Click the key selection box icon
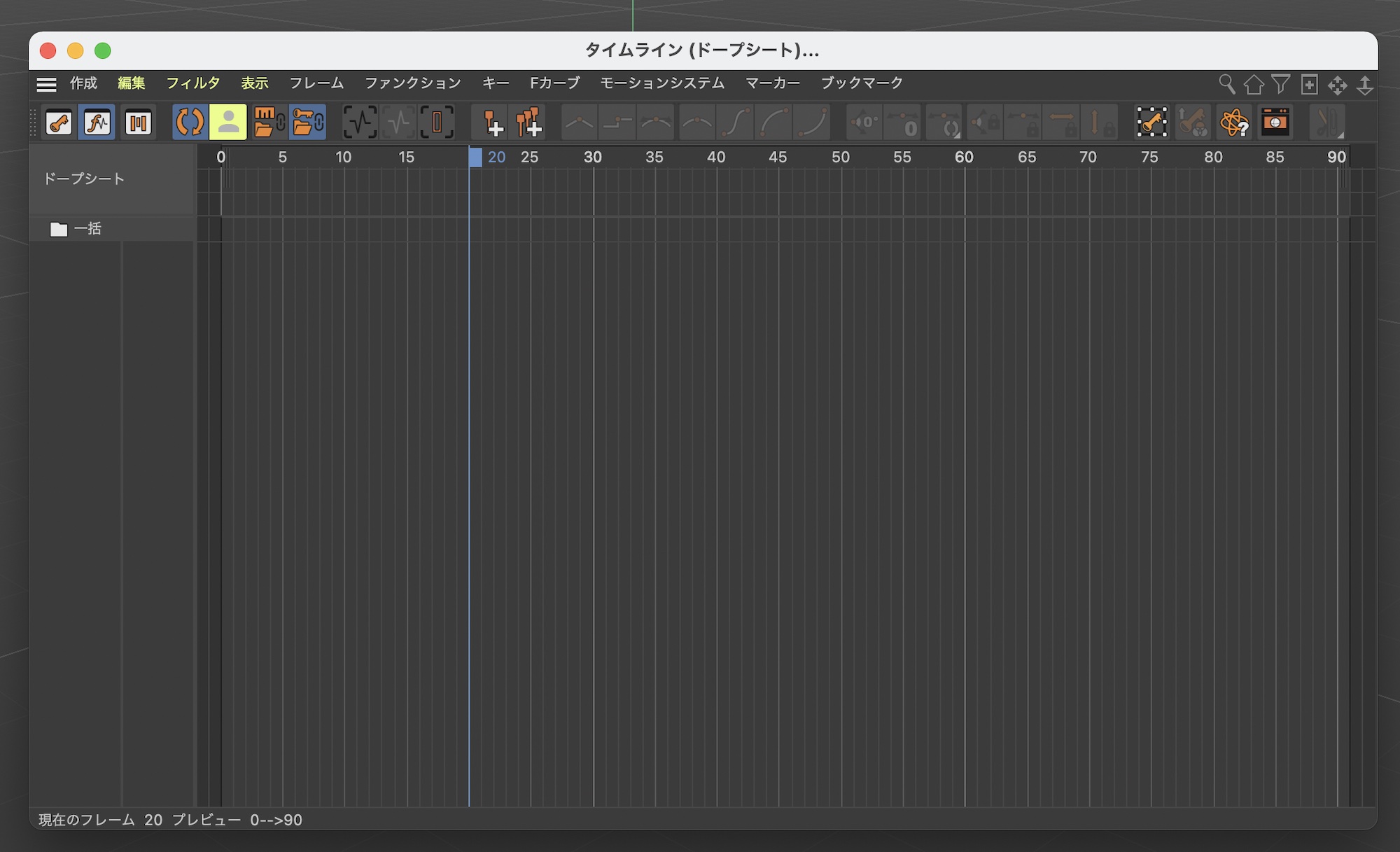This screenshot has width=1400, height=852. 1151,123
